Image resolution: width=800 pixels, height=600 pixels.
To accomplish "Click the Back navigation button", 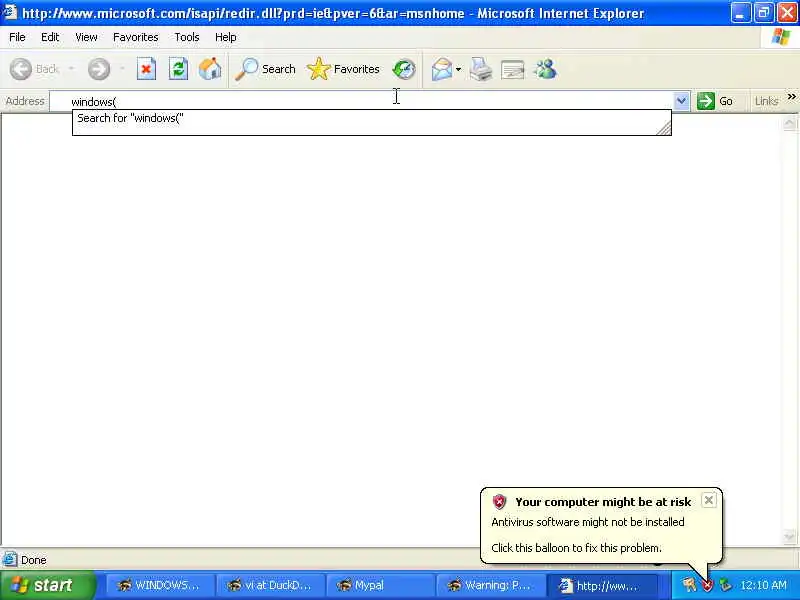I will pos(35,69).
